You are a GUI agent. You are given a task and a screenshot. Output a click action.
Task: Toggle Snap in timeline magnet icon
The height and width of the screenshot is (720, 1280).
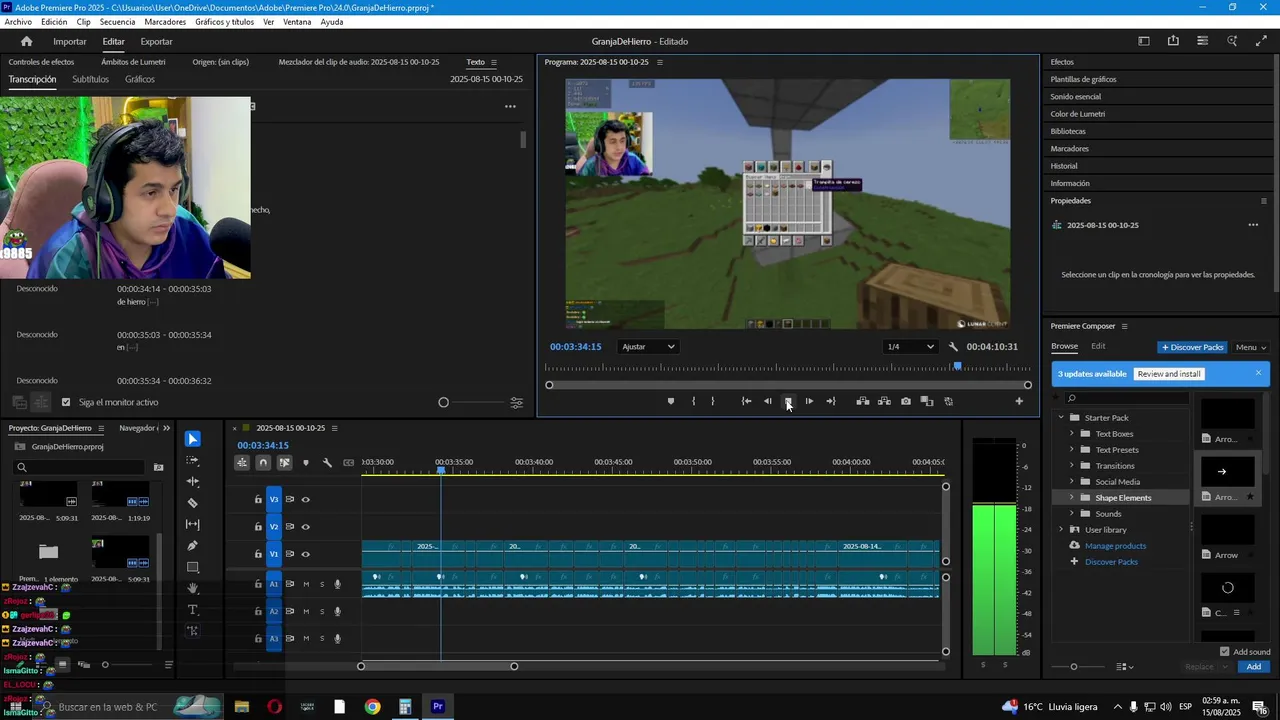263,463
